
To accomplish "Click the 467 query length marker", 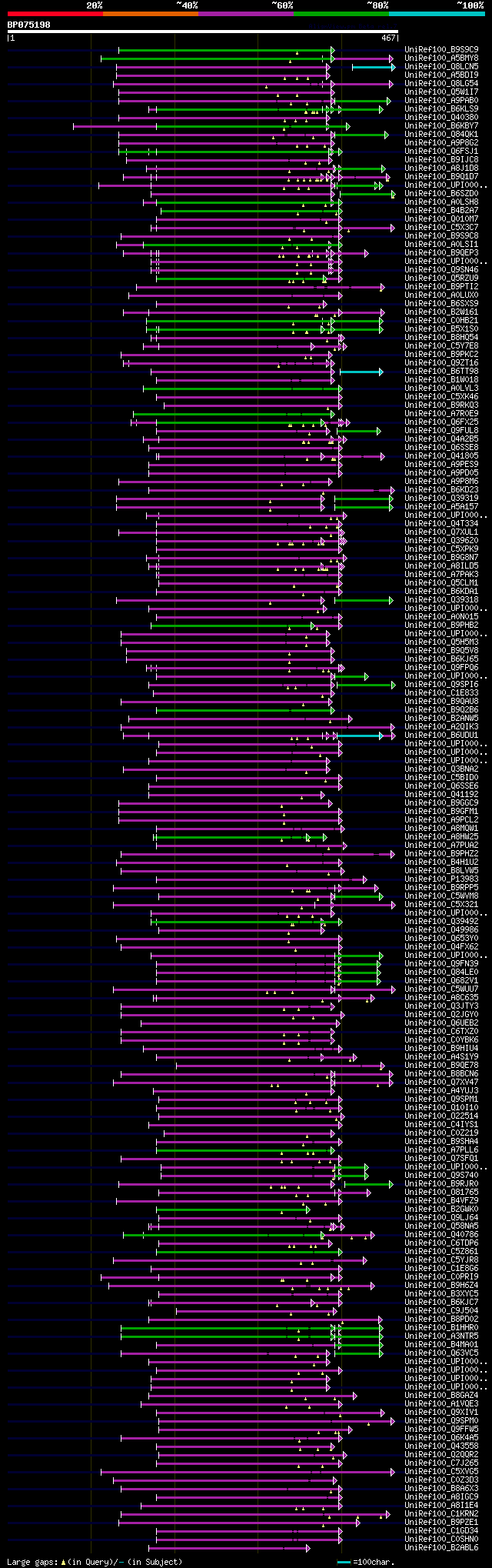I will pos(388,38).
